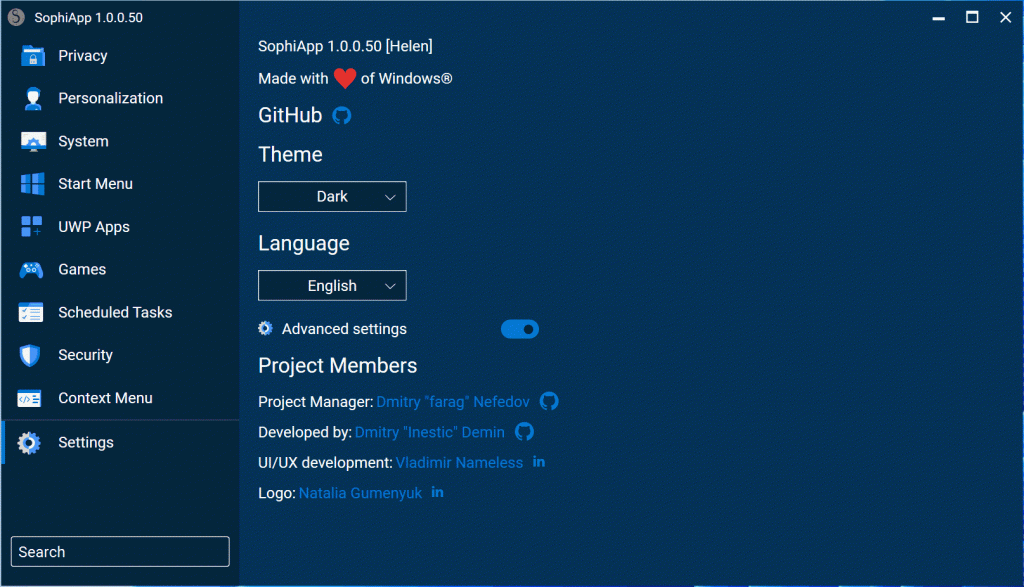This screenshot has height=587, width=1024.
Task: Select the Security shield icon
Action: tap(29, 355)
